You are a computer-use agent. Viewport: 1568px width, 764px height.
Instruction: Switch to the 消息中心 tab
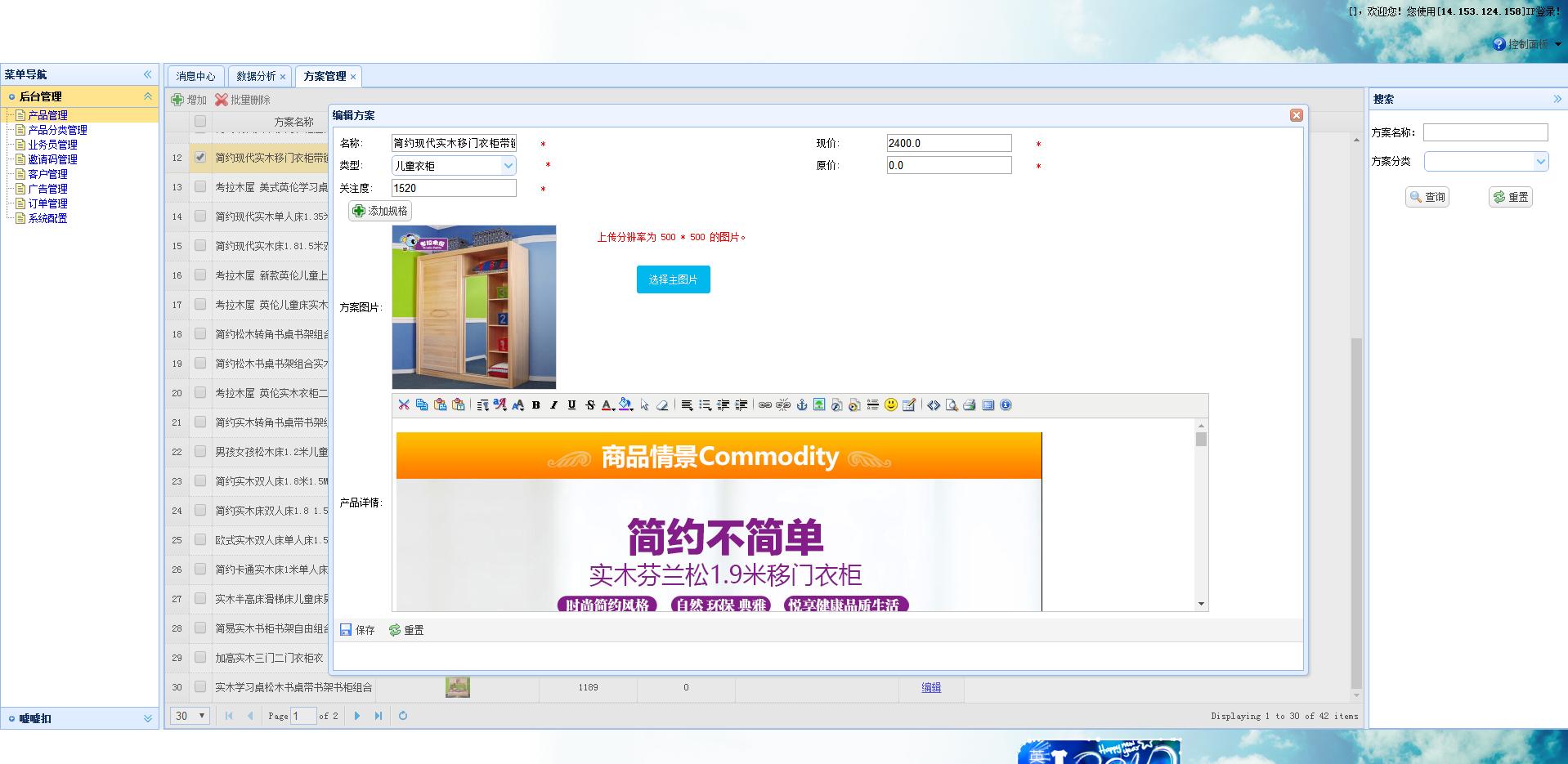pyautogui.click(x=195, y=76)
